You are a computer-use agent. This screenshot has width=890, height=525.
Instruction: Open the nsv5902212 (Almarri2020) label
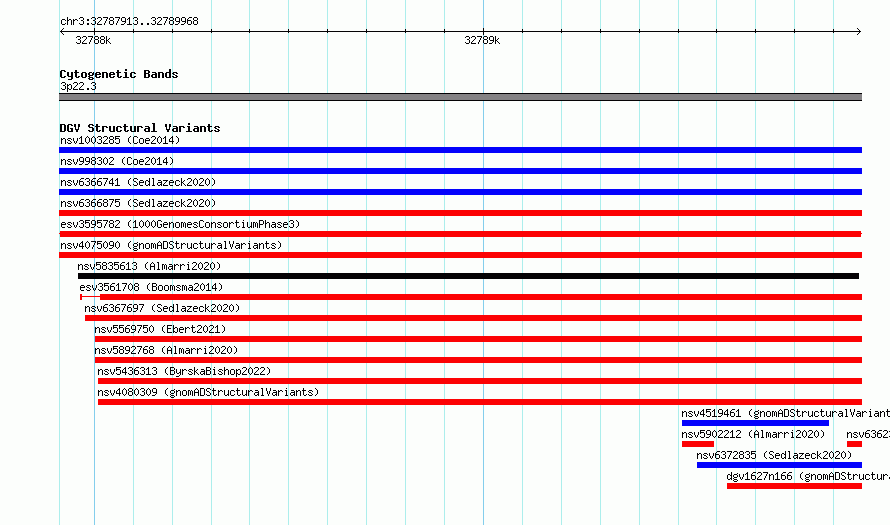pos(753,434)
